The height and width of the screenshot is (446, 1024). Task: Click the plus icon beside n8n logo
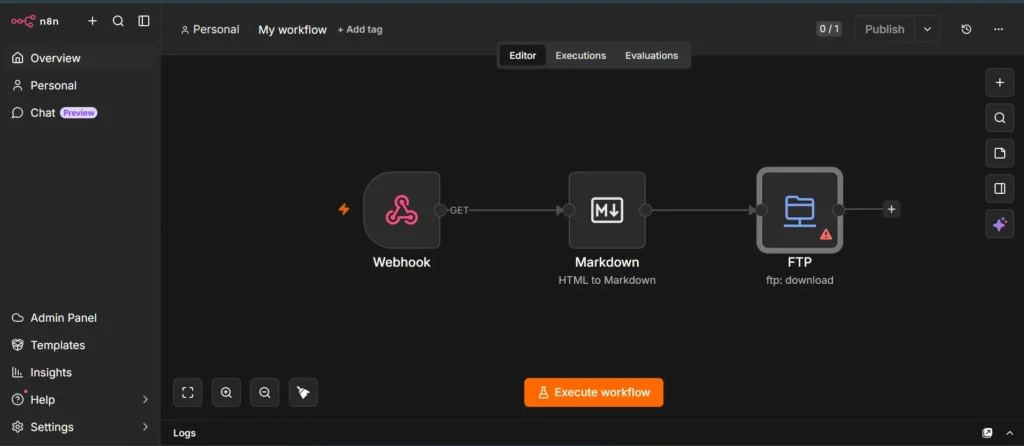[93, 21]
